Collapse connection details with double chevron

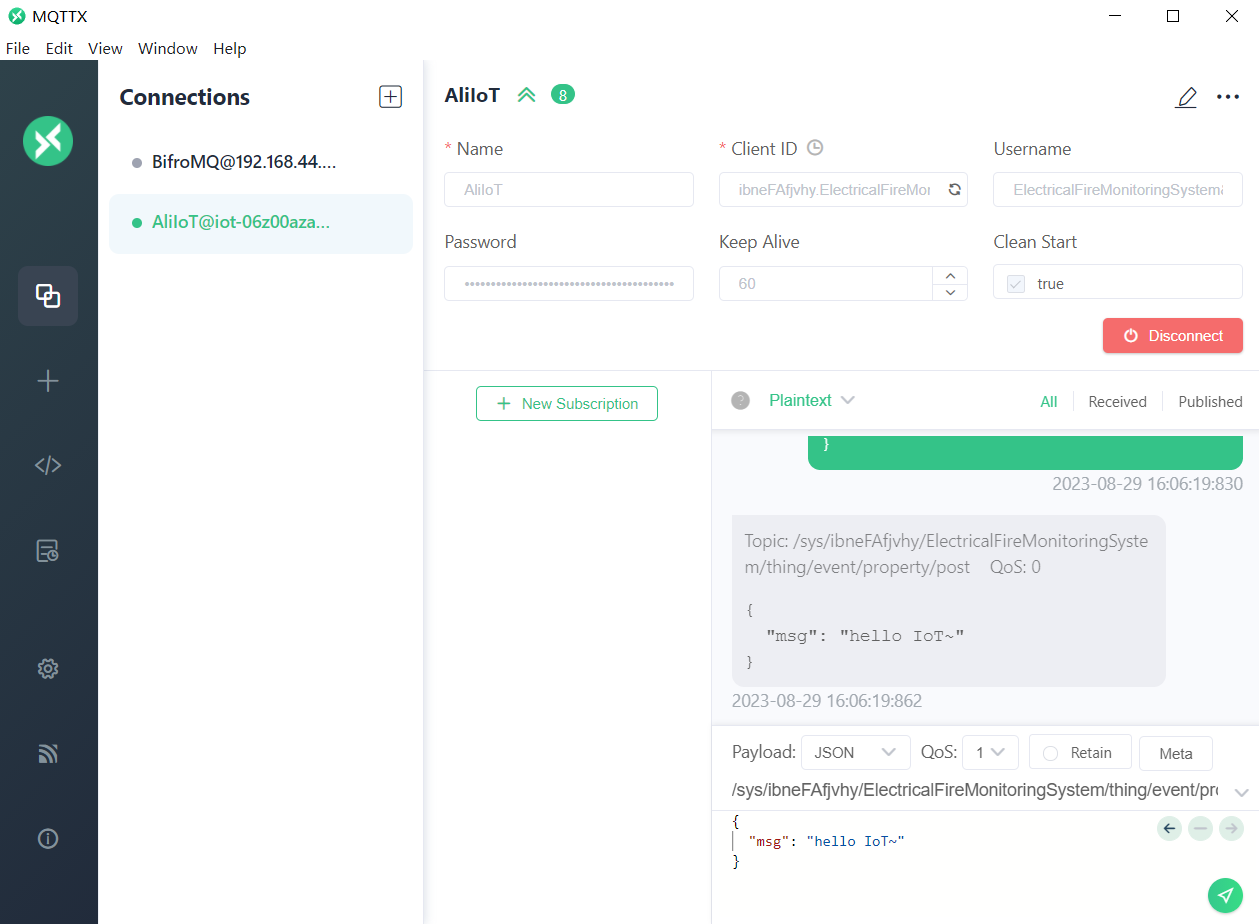[527, 95]
